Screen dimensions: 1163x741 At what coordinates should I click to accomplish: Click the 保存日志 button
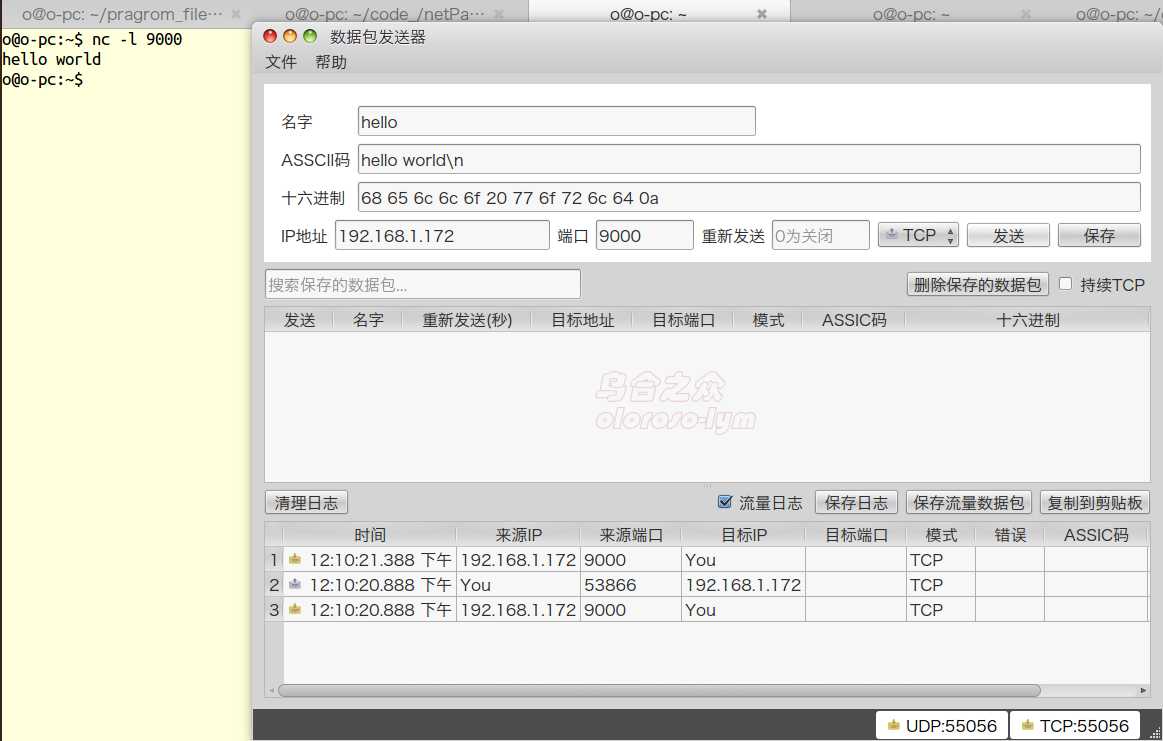pos(856,503)
